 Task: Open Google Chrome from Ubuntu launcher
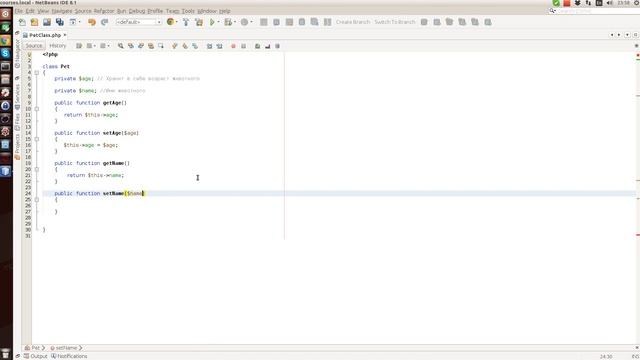click(6, 40)
